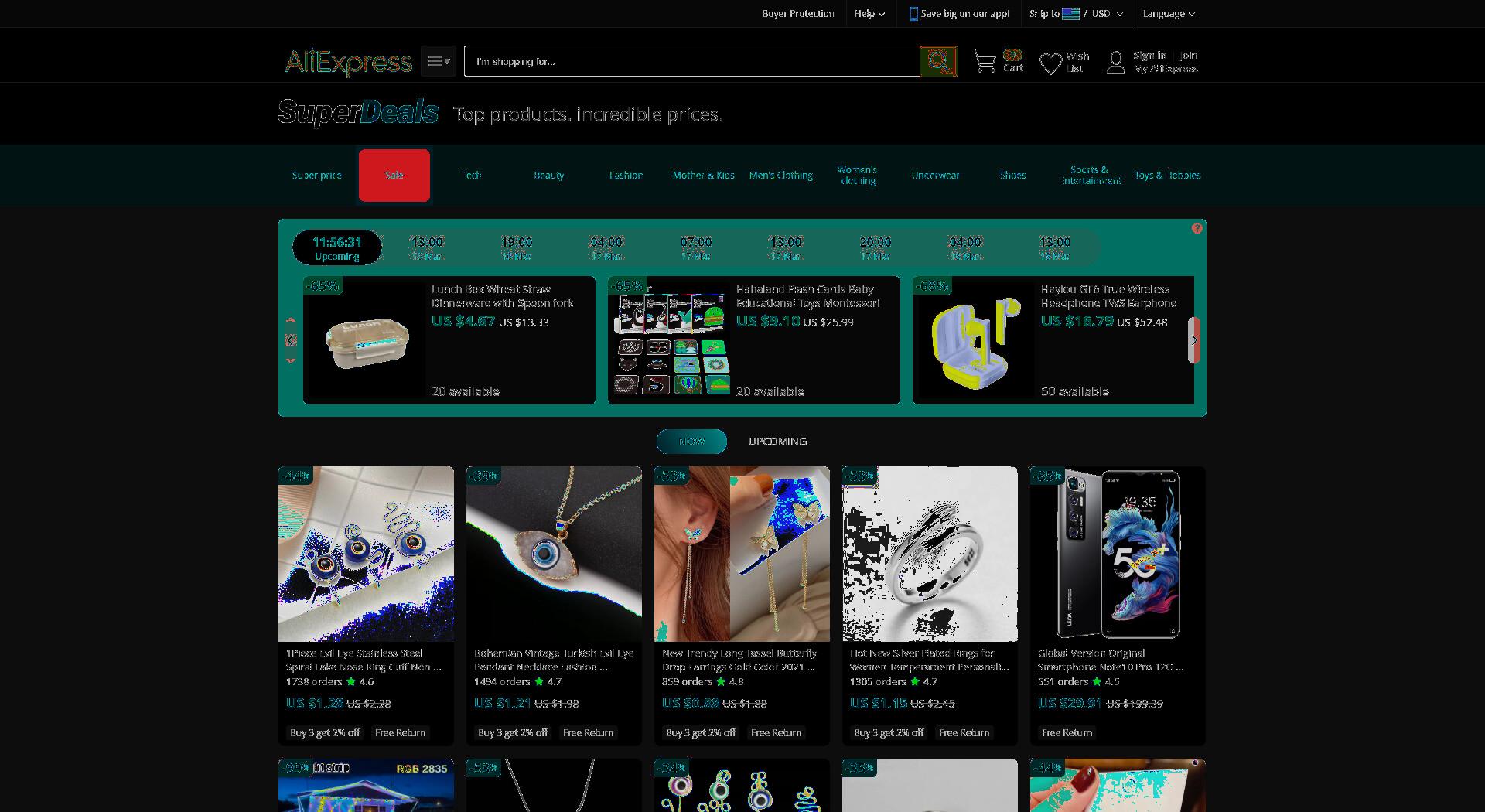Image resolution: width=1485 pixels, height=812 pixels.
Task: Open the Toys & Hobbies tab
Action: (x=1167, y=176)
